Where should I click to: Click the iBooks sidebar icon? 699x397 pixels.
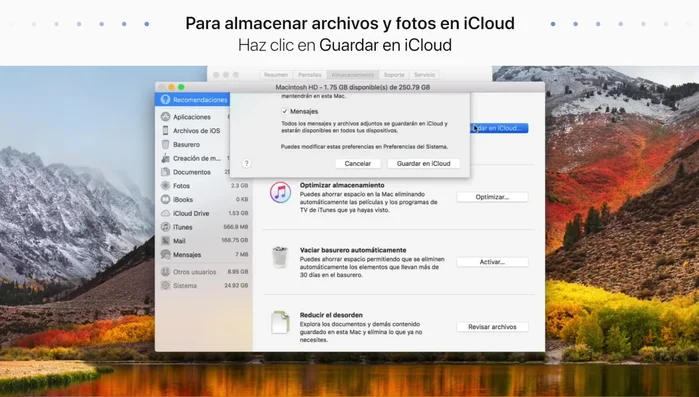pos(165,199)
